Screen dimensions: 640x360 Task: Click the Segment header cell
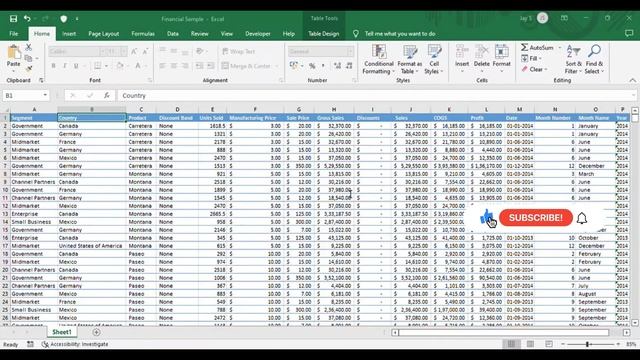pyautogui.click(x=34, y=118)
